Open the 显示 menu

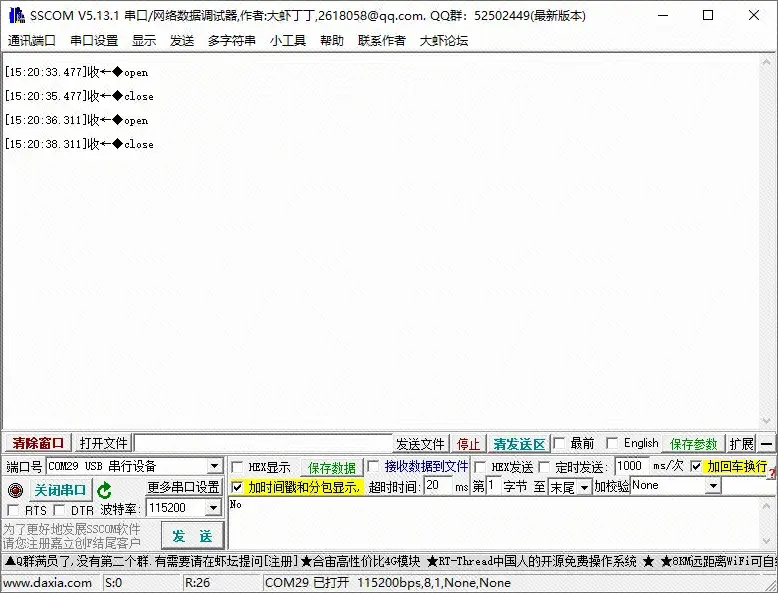pyautogui.click(x=144, y=40)
